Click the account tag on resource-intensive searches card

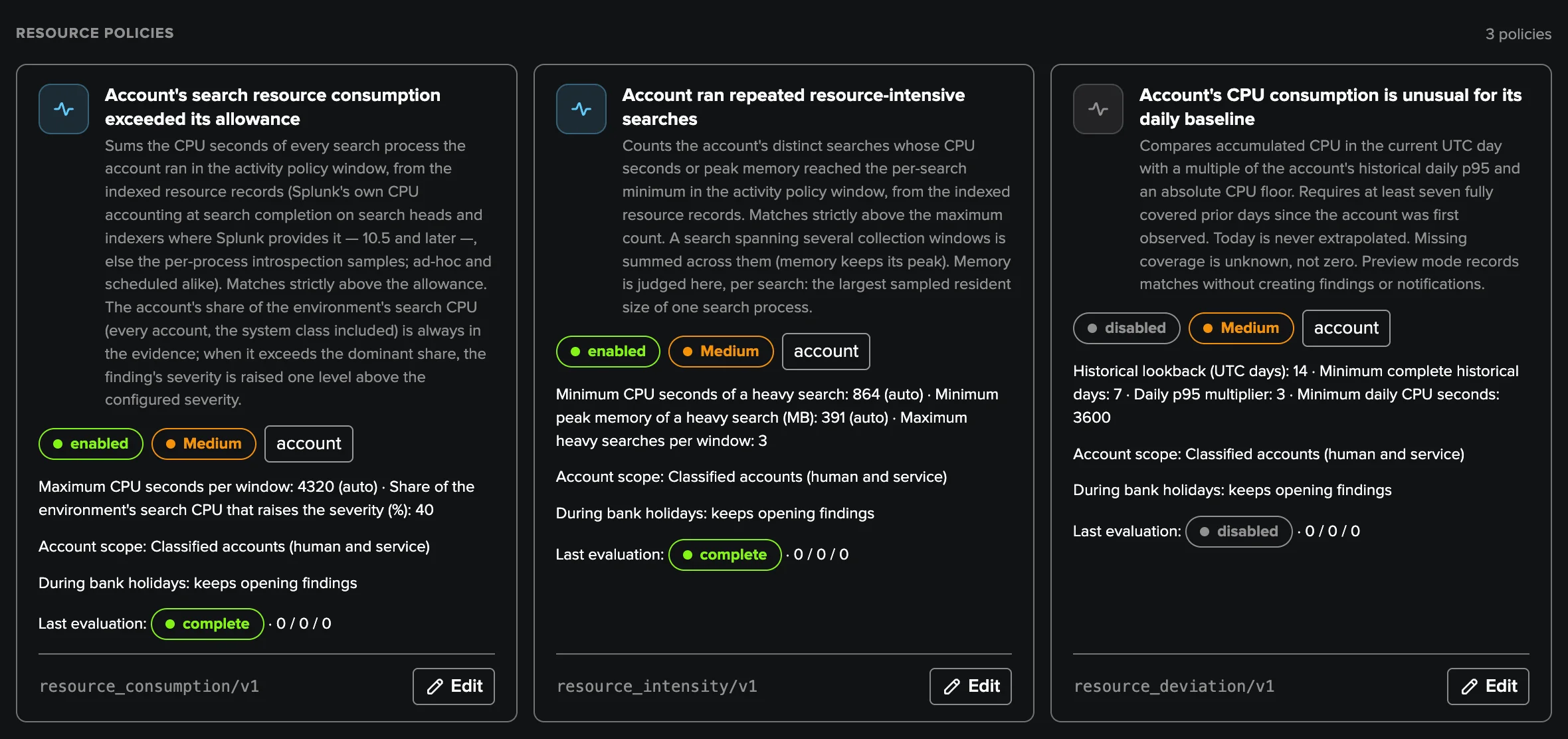[x=826, y=352]
